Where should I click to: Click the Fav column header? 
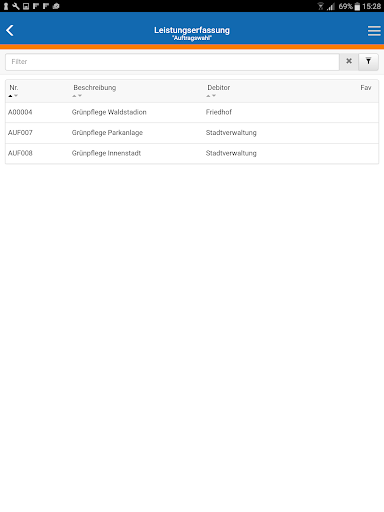click(x=366, y=88)
